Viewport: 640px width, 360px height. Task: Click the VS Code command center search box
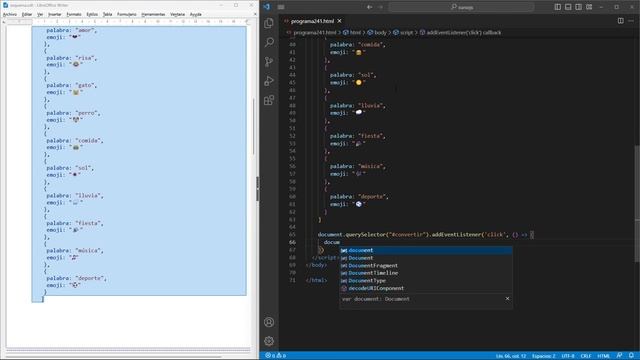click(x=462, y=7)
